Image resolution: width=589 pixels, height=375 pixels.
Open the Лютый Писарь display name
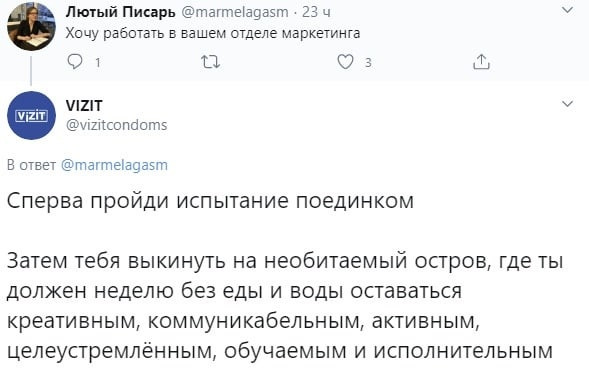121,12
